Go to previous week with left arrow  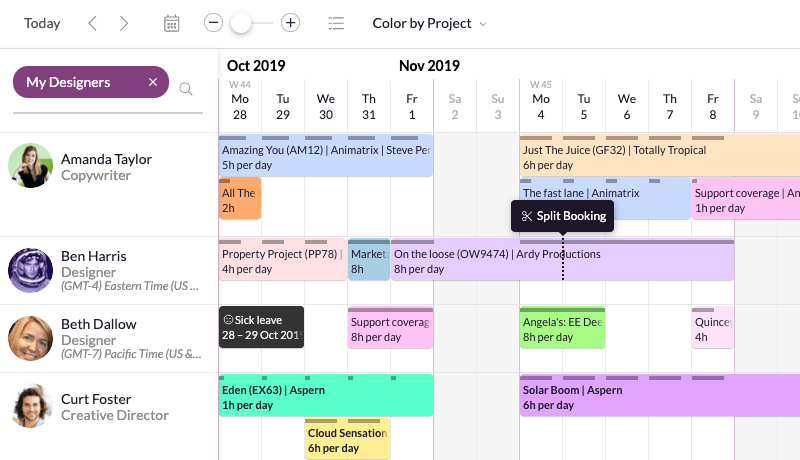(x=92, y=23)
